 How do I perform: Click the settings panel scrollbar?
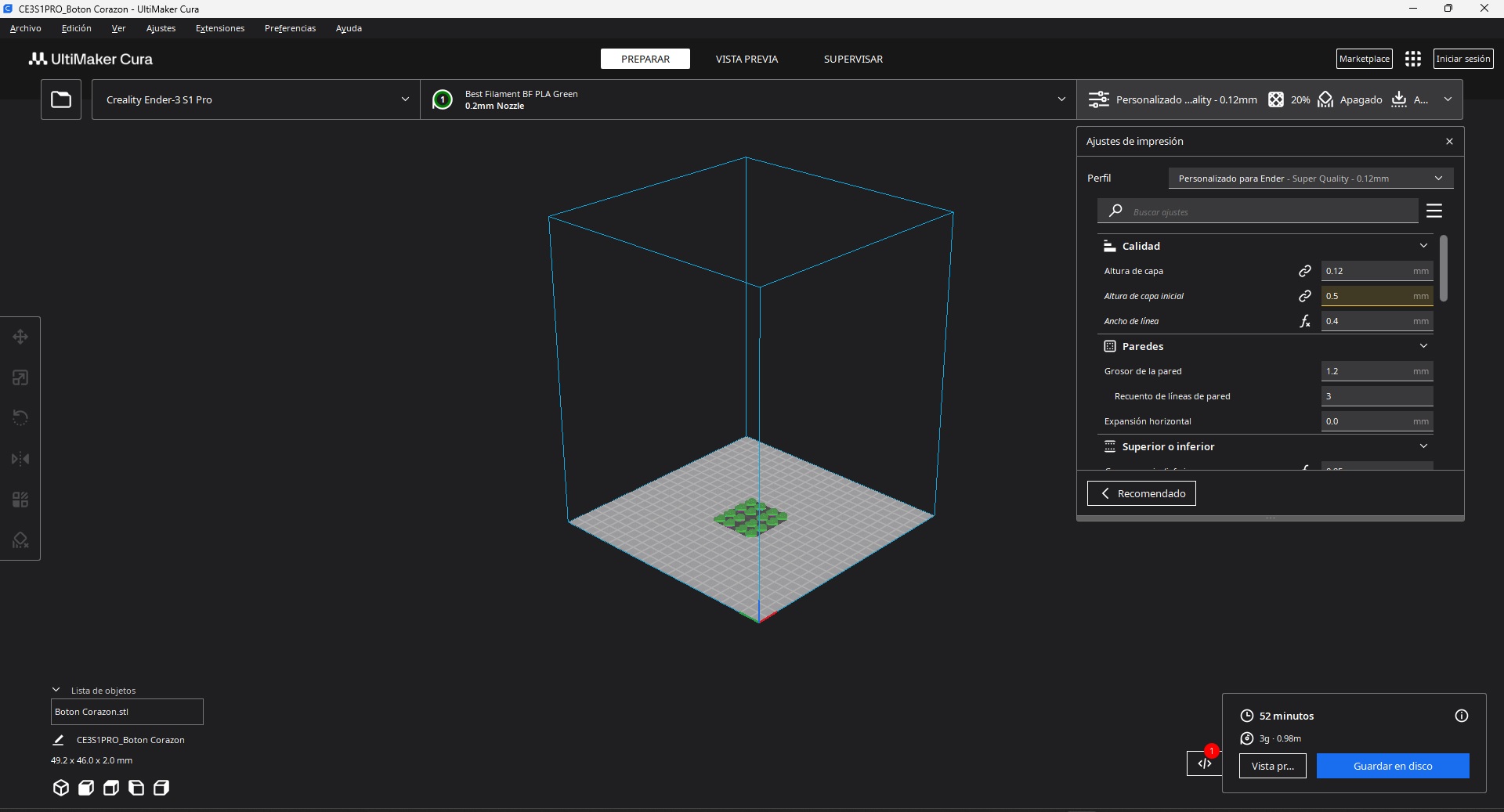[1444, 269]
